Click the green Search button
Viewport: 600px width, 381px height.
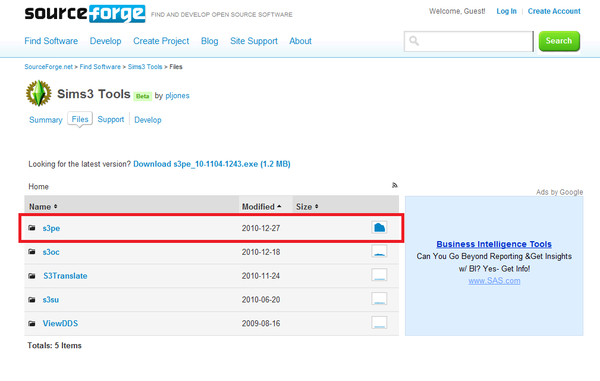[559, 41]
